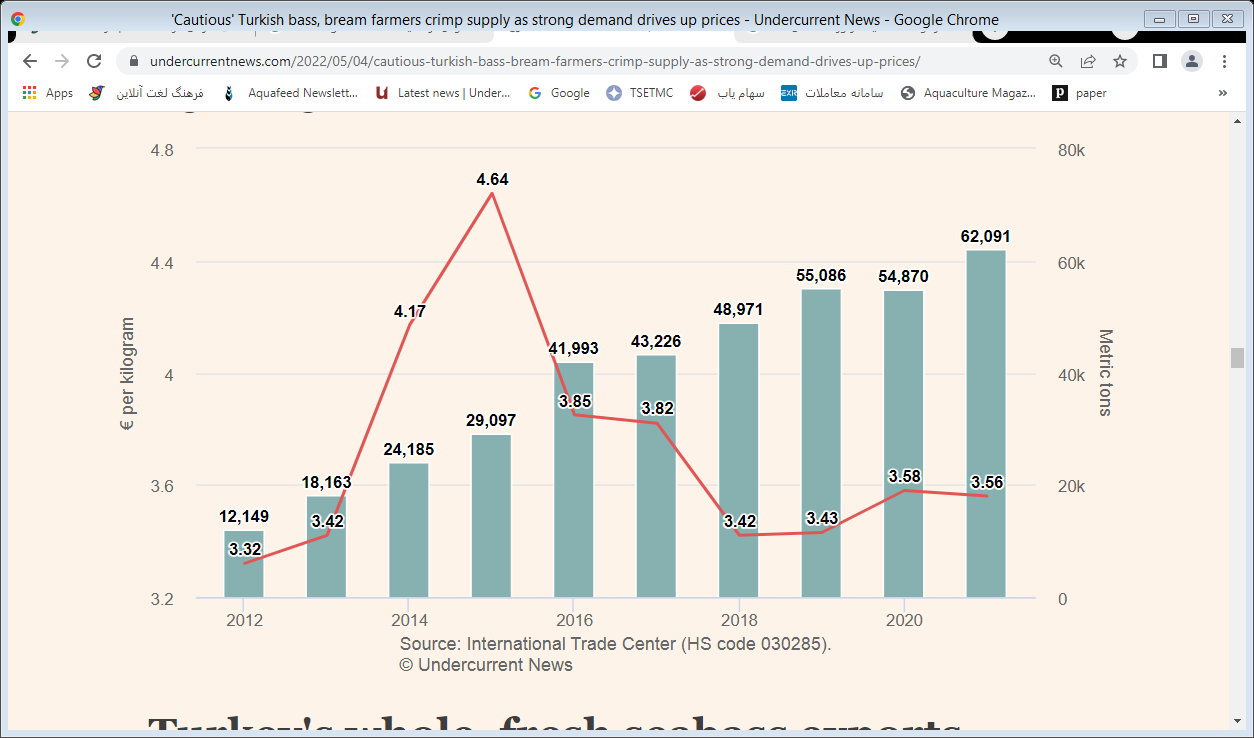Open the Google bookmark
Image resolution: width=1254 pixels, height=738 pixels.
(x=559, y=93)
